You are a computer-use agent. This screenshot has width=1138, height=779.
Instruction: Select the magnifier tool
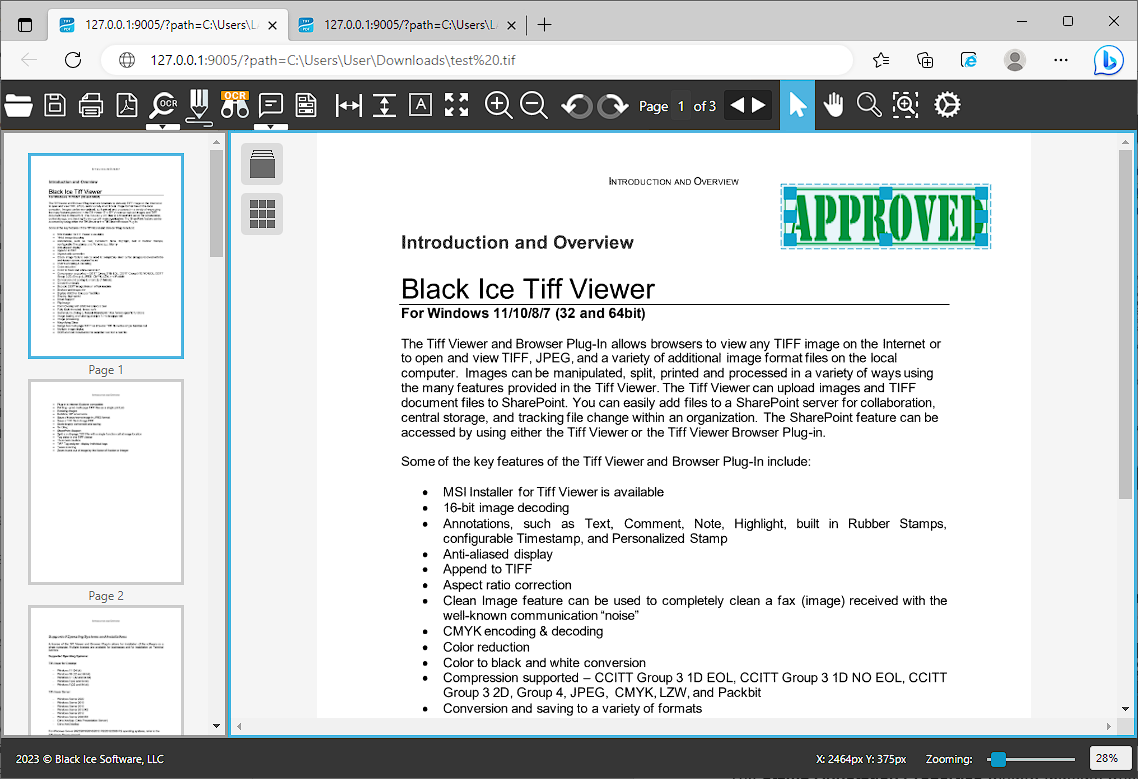pos(869,106)
